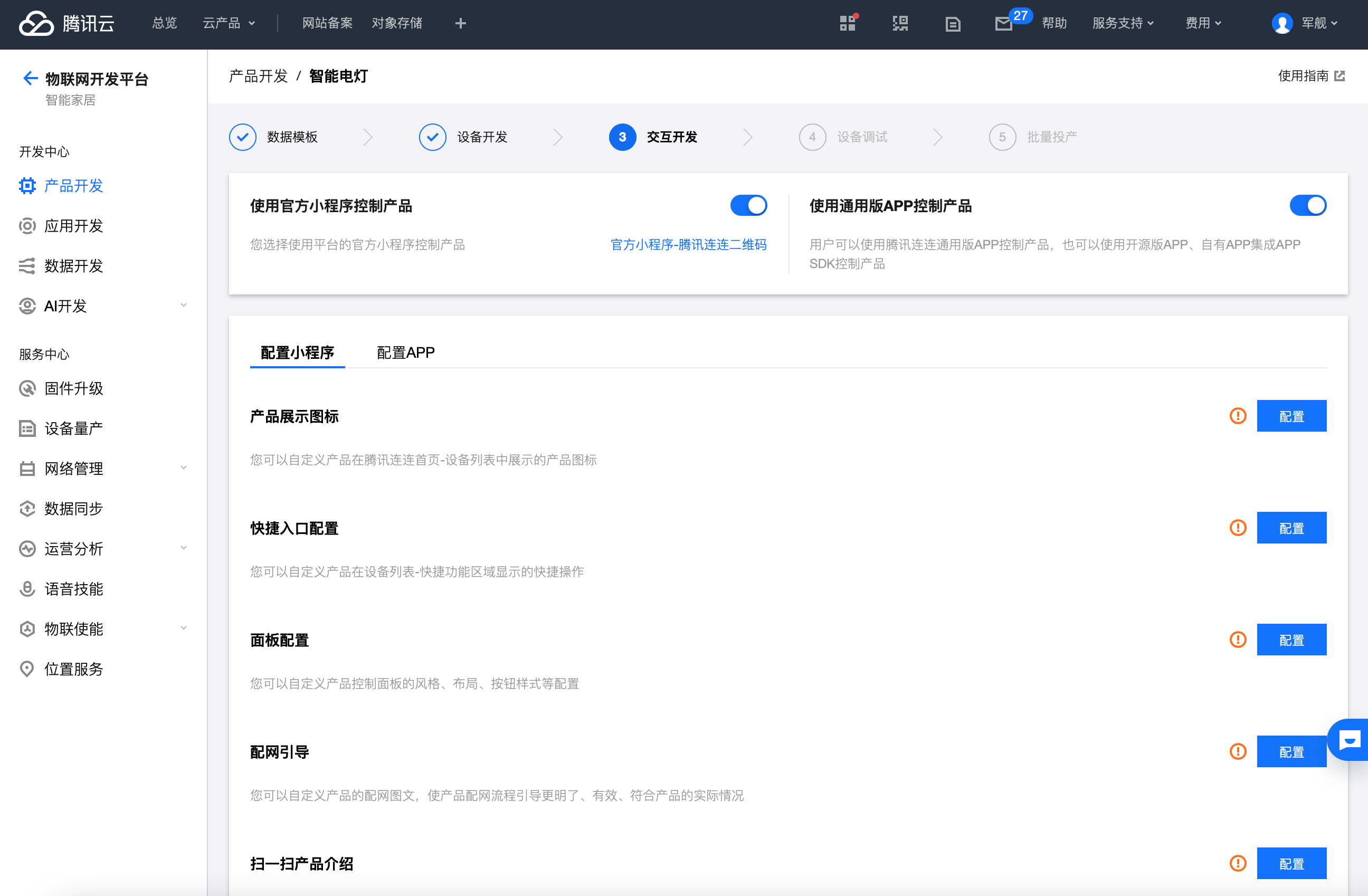
Task: Select 应用开发 in the sidebar menu
Action: (73, 226)
